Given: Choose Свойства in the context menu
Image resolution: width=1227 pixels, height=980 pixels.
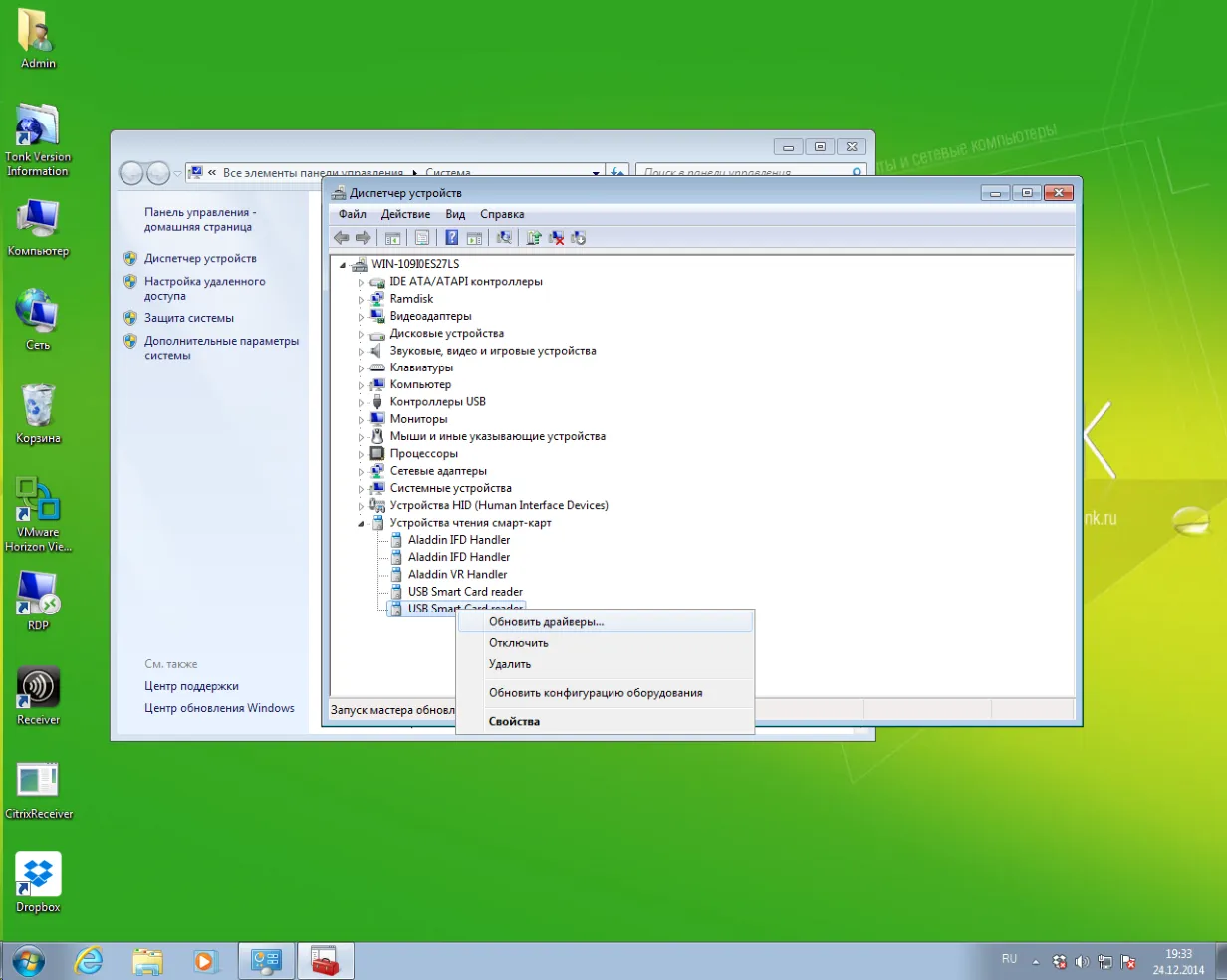Looking at the screenshot, I should click(605, 721).
